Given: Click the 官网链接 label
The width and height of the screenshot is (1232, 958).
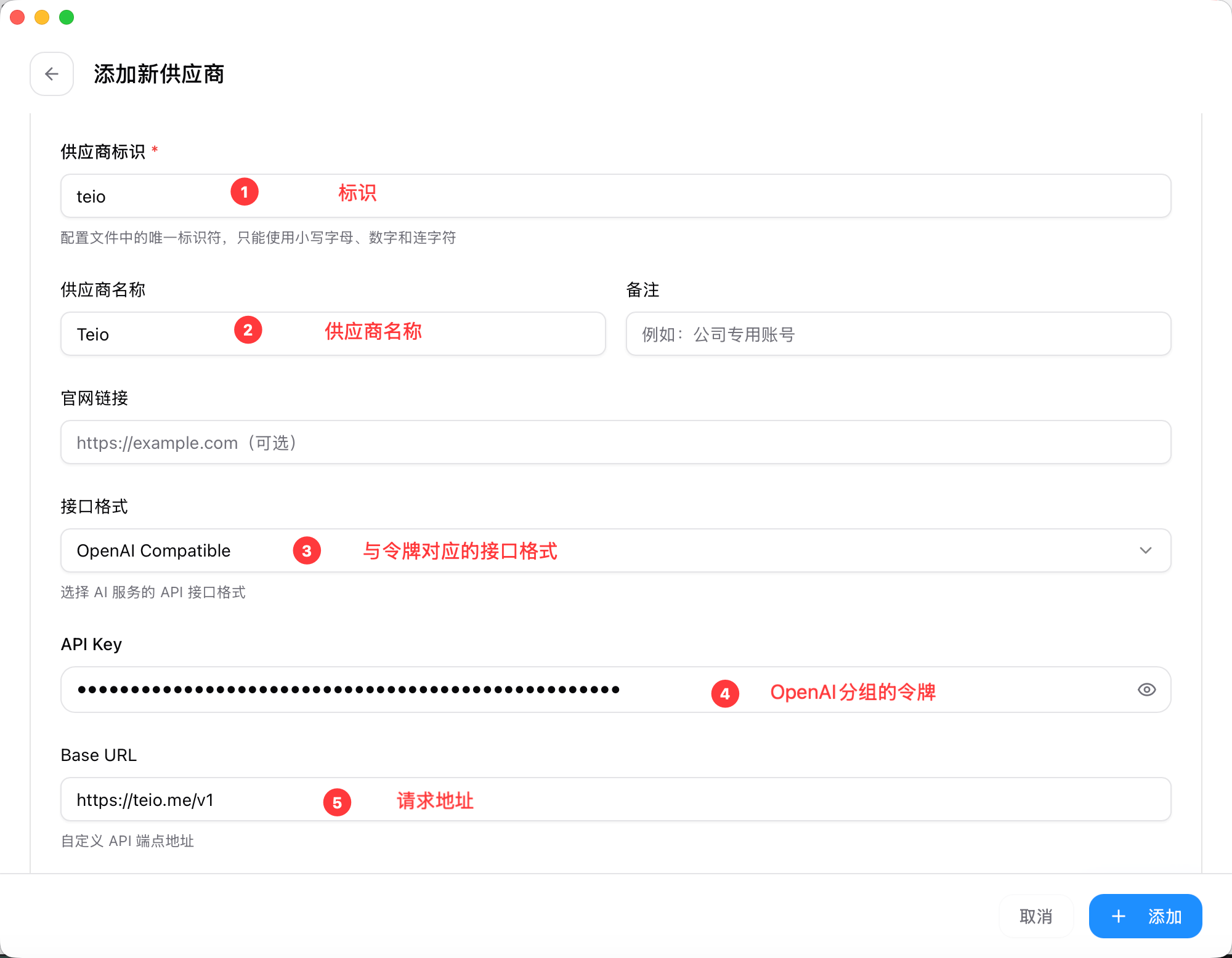Looking at the screenshot, I should pos(94,398).
